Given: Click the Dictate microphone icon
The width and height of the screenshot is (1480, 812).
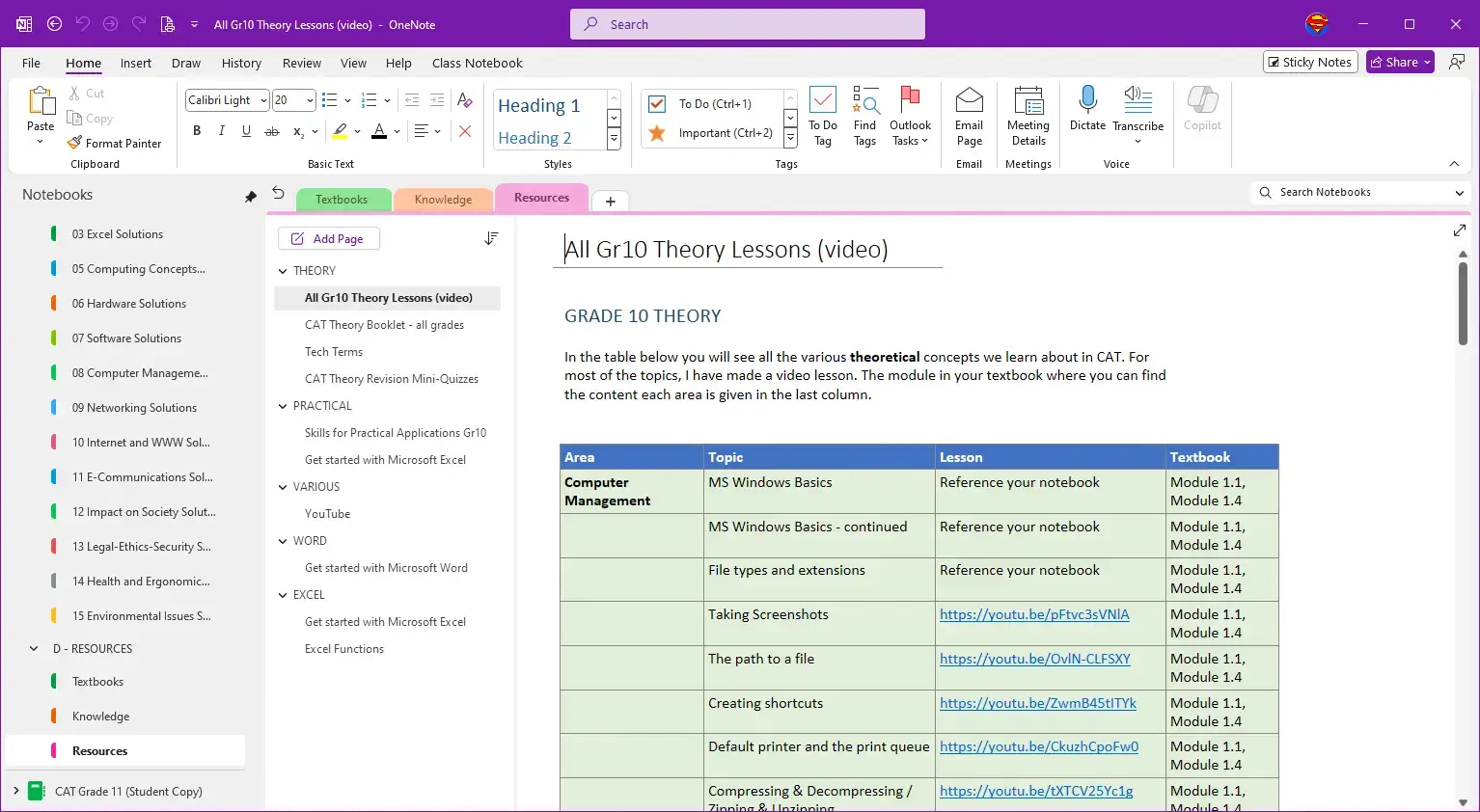Looking at the screenshot, I should pos(1087,100).
